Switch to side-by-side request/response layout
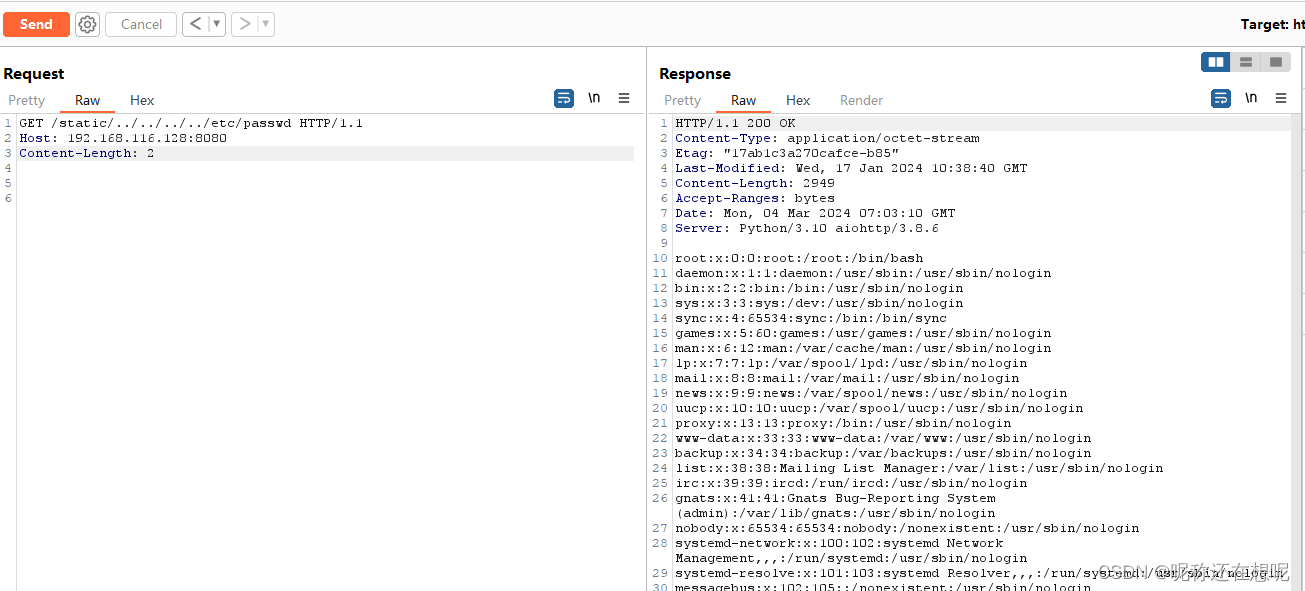 coord(1216,62)
